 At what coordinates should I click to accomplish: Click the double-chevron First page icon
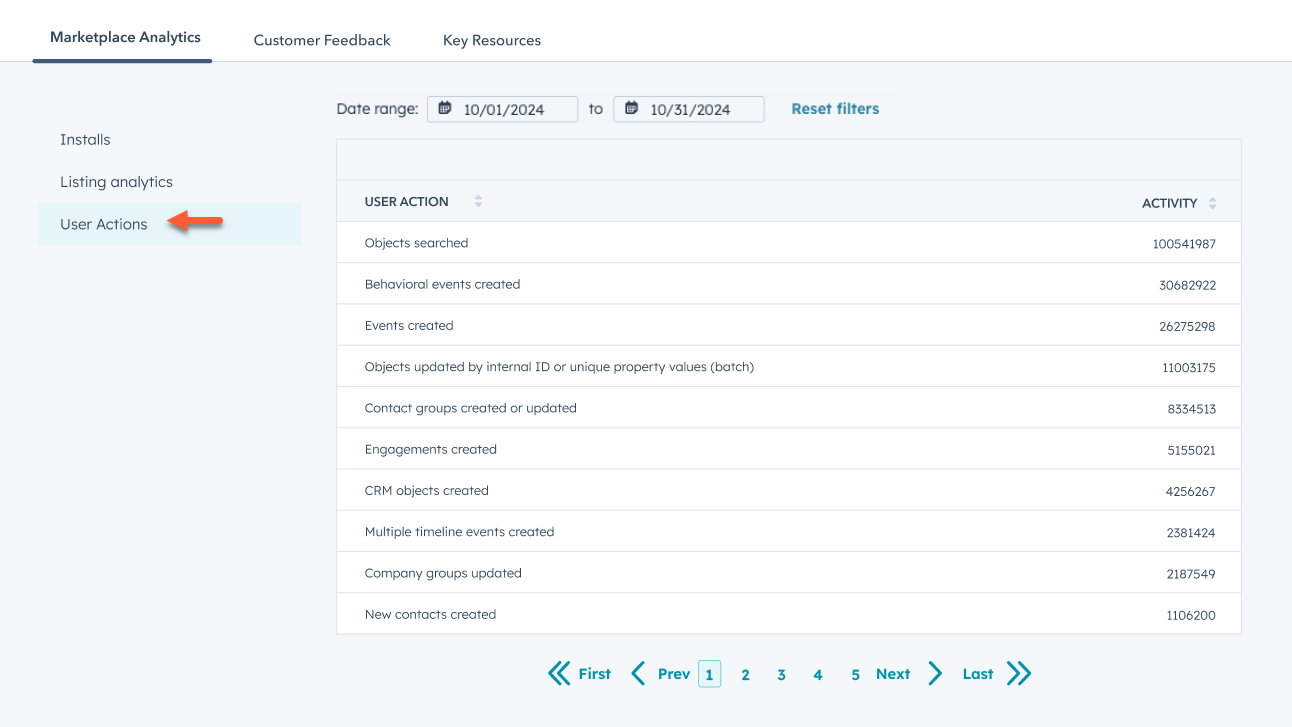pyautogui.click(x=559, y=674)
